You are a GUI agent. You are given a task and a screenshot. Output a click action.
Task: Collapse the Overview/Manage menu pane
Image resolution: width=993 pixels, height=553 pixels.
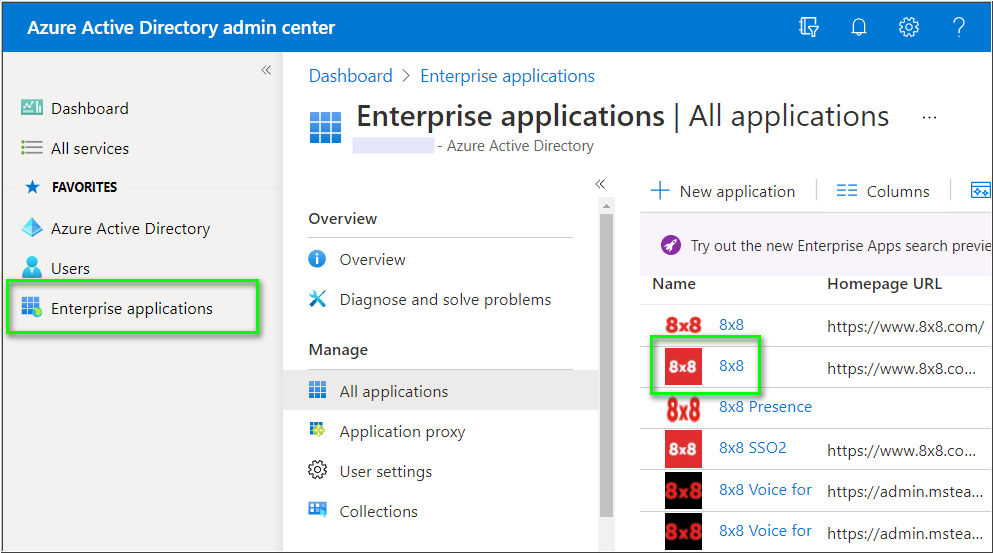click(x=600, y=184)
